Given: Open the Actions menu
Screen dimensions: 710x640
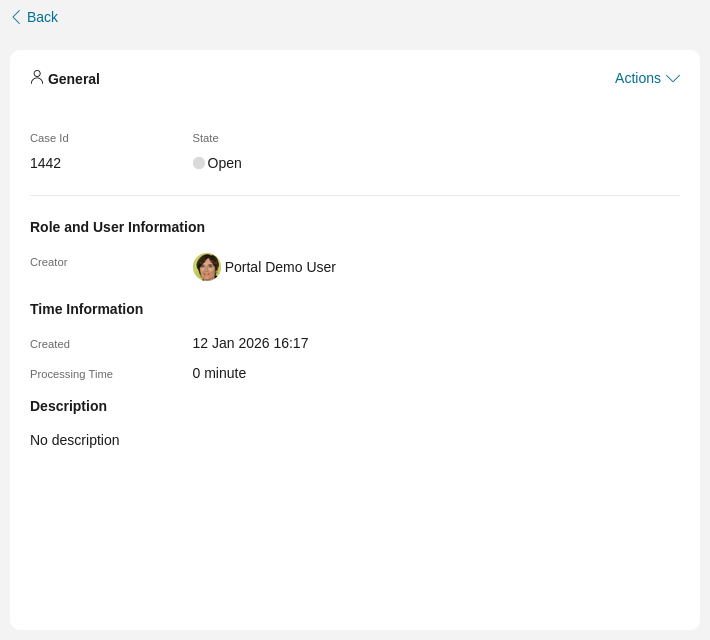Looking at the screenshot, I should (637, 78).
